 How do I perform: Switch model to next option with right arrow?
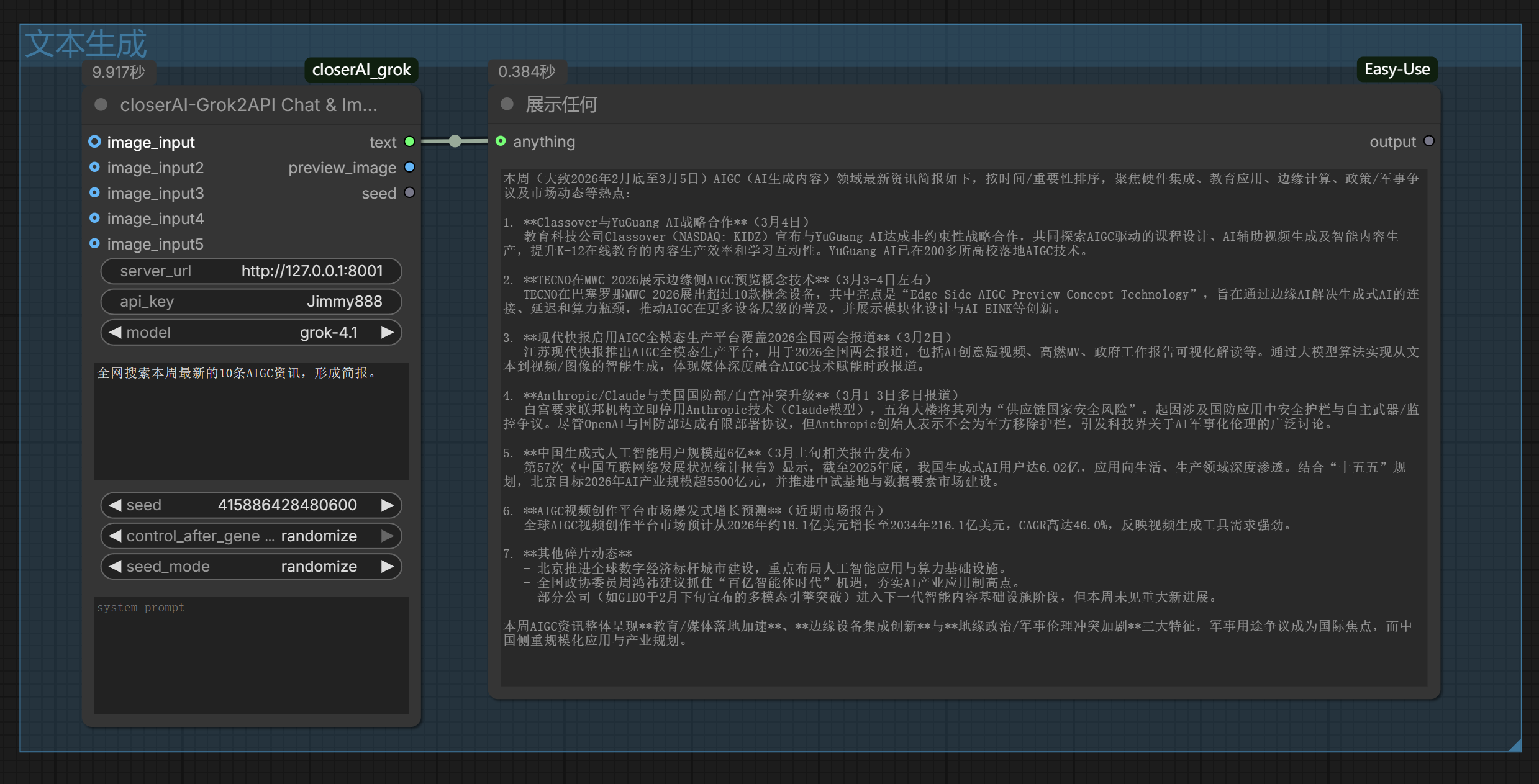click(x=387, y=333)
